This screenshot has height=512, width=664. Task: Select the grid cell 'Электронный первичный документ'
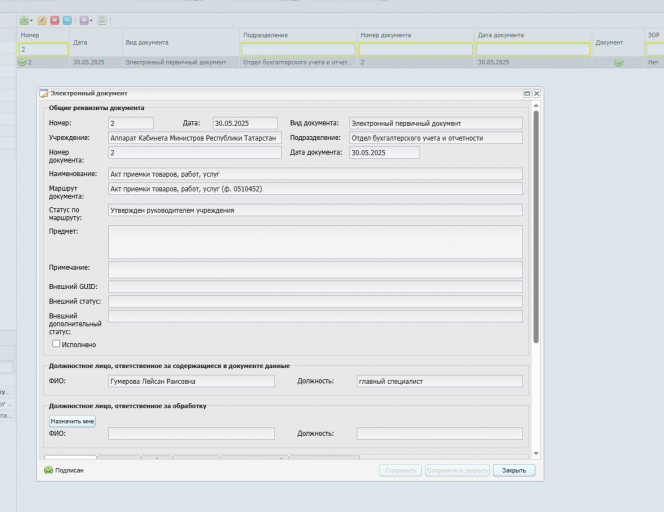point(181,62)
